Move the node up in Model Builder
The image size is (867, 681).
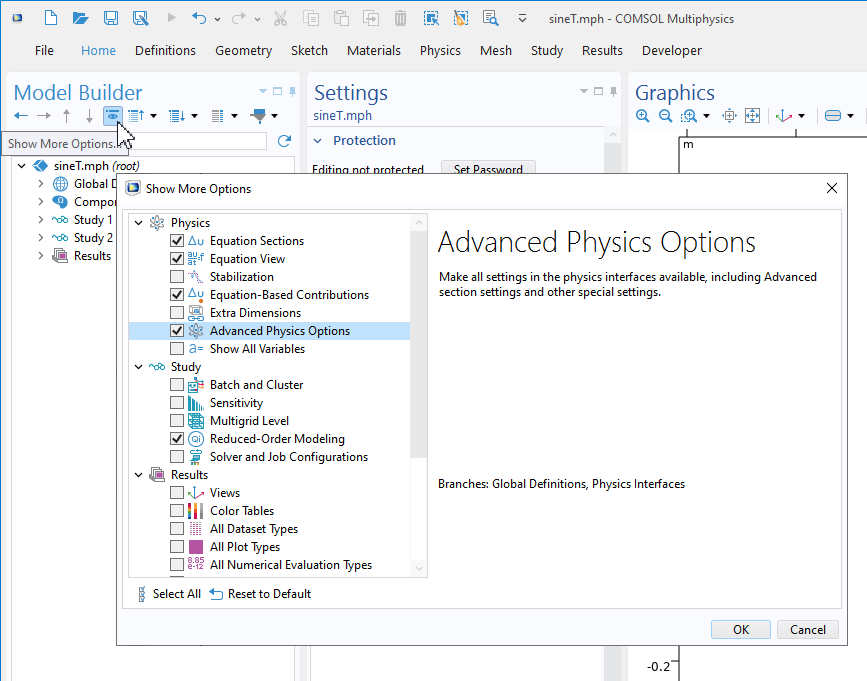click(66, 116)
